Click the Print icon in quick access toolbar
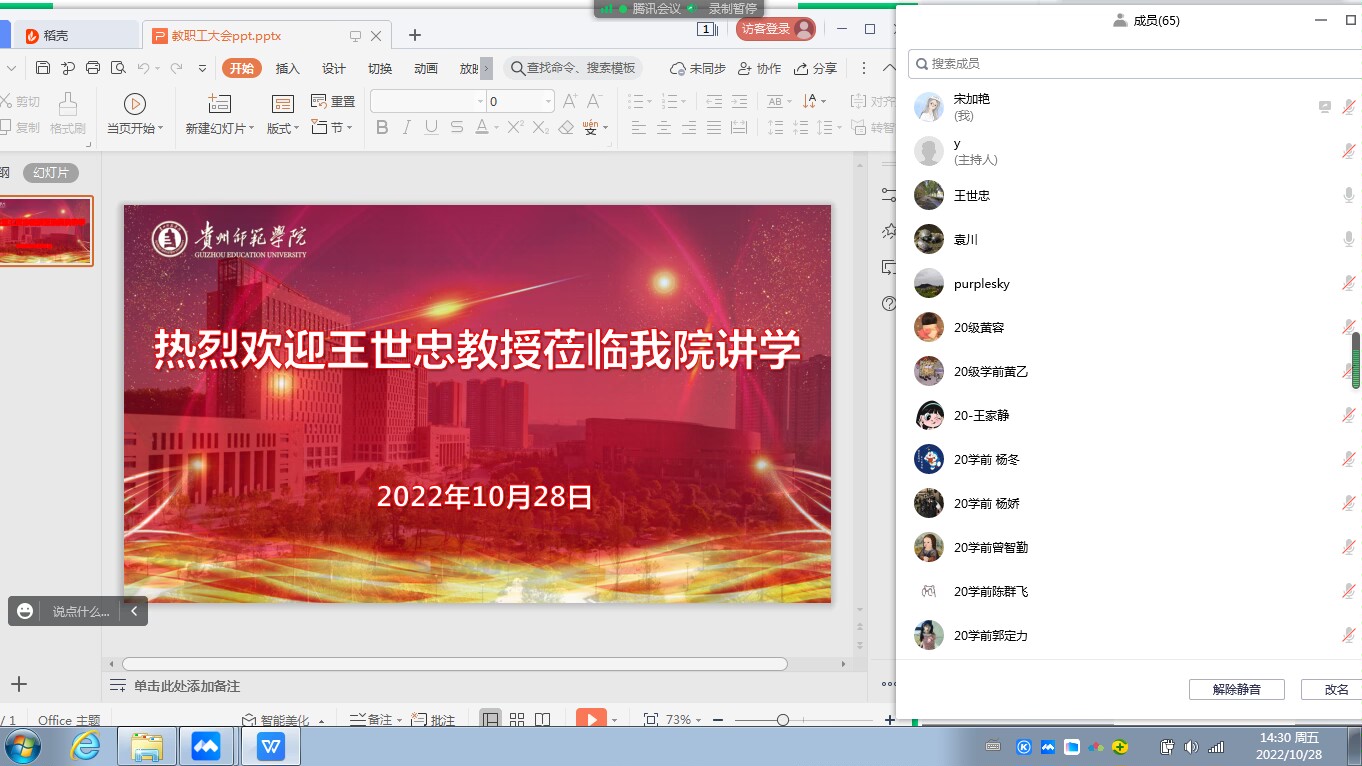The image size is (1362, 766). tap(93, 68)
